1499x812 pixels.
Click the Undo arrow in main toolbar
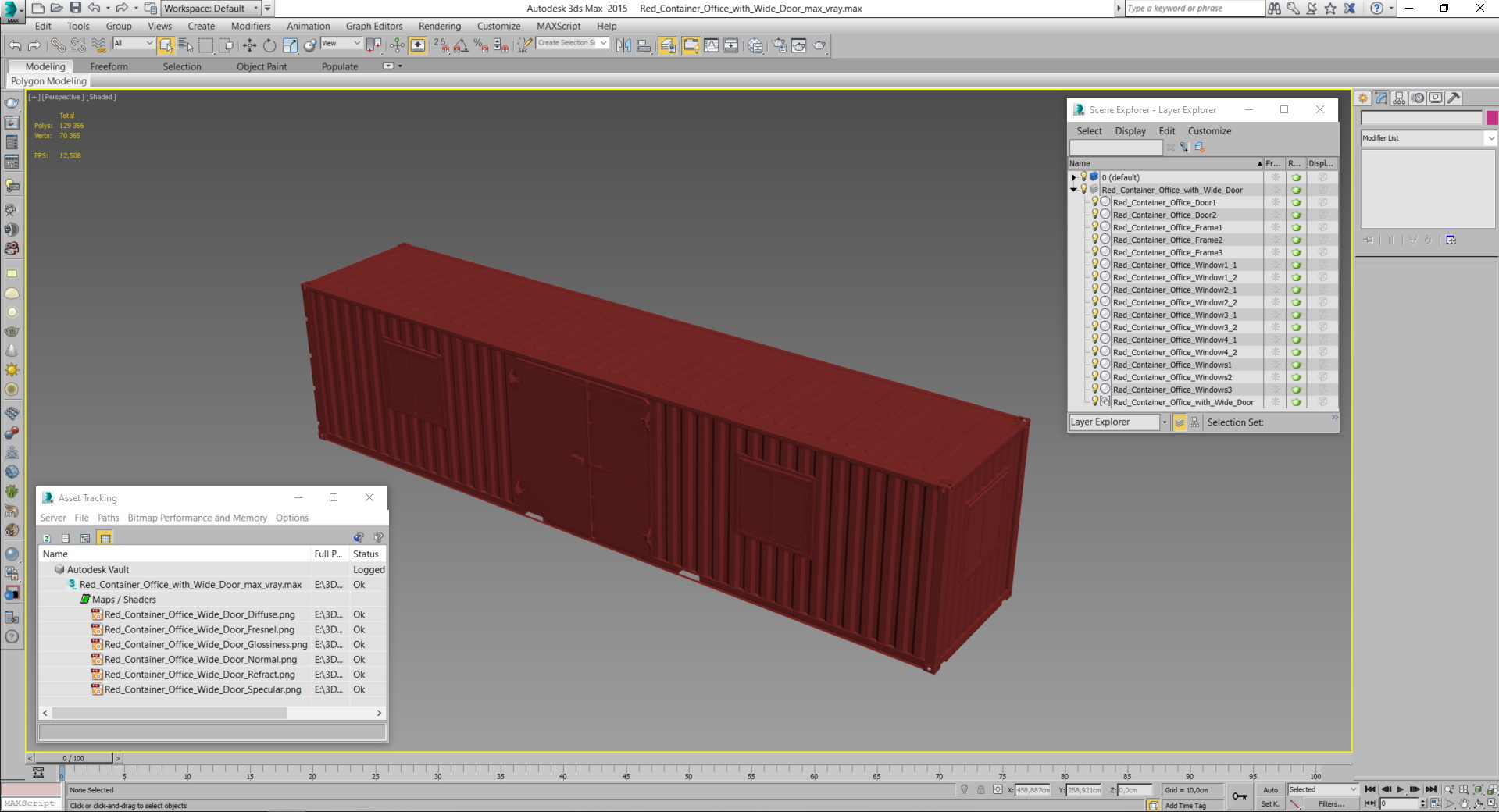tap(15, 45)
